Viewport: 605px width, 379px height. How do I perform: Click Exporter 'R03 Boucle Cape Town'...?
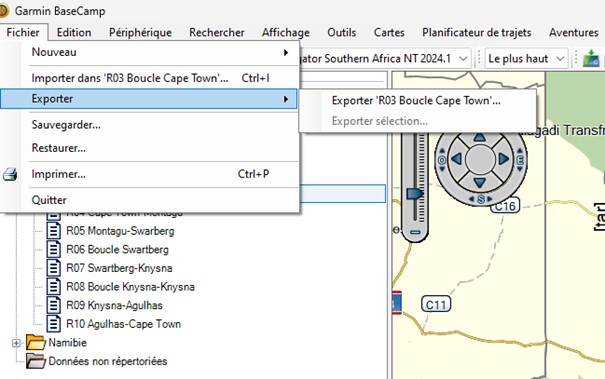click(x=418, y=101)
